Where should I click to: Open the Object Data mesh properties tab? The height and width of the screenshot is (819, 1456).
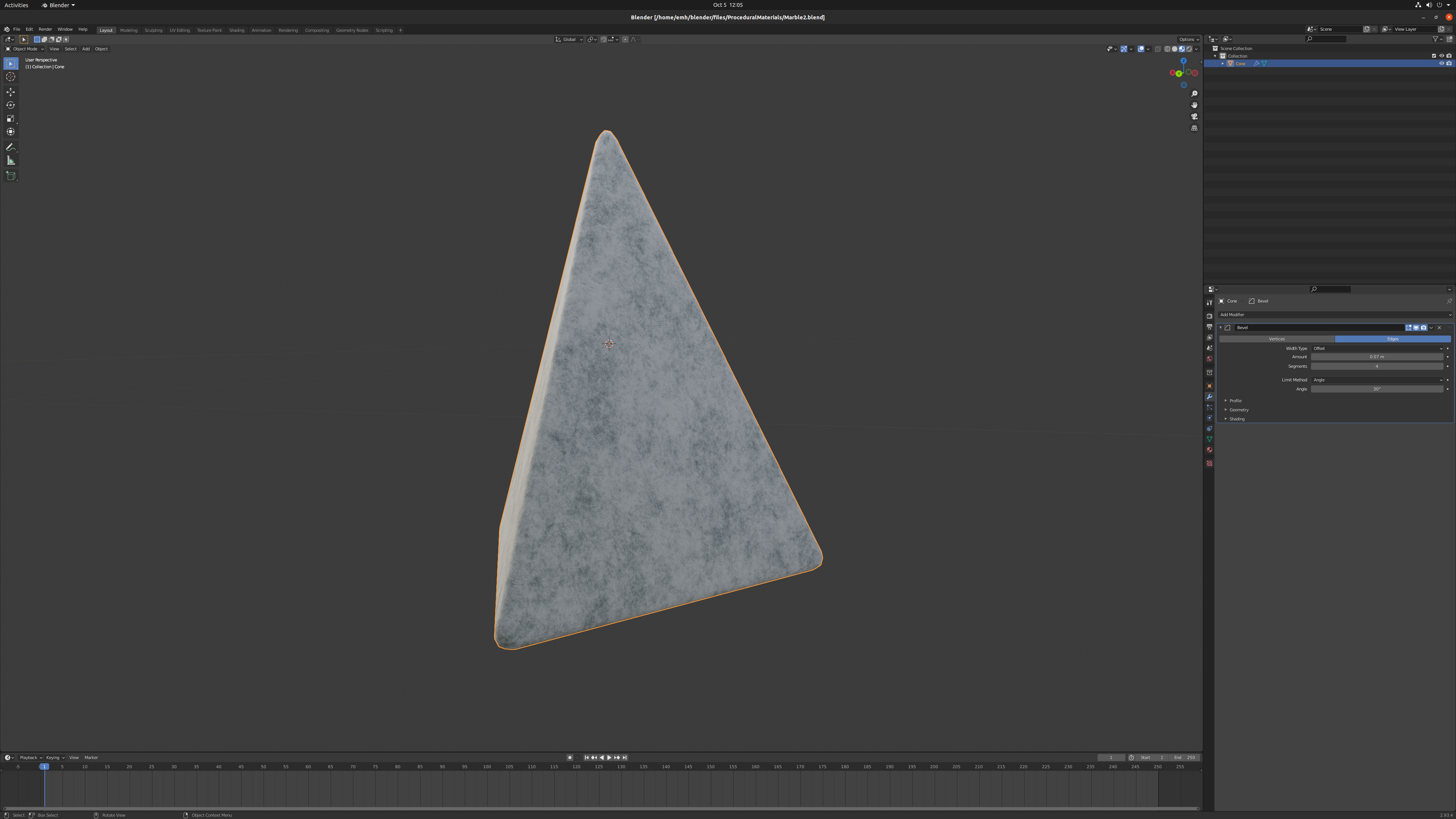point(1210,439)
